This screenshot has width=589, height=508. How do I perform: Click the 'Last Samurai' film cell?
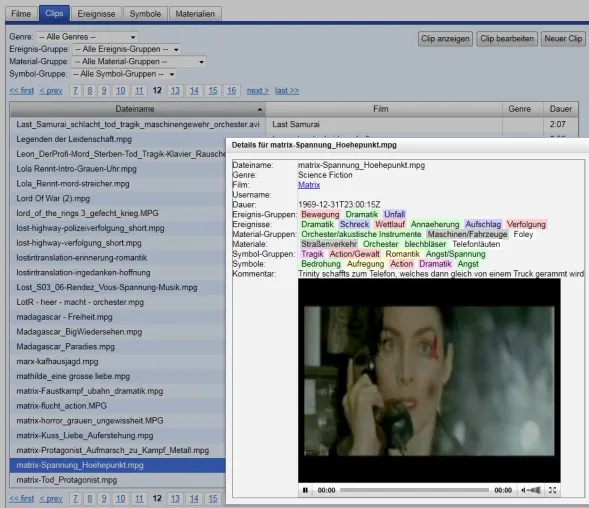[x=384, y=124]
